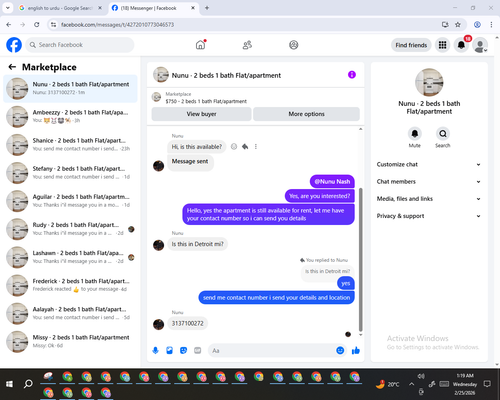This screenshot has height=400, width=500.
Task: Click the browser address bar URL
Action: (117, 24)
